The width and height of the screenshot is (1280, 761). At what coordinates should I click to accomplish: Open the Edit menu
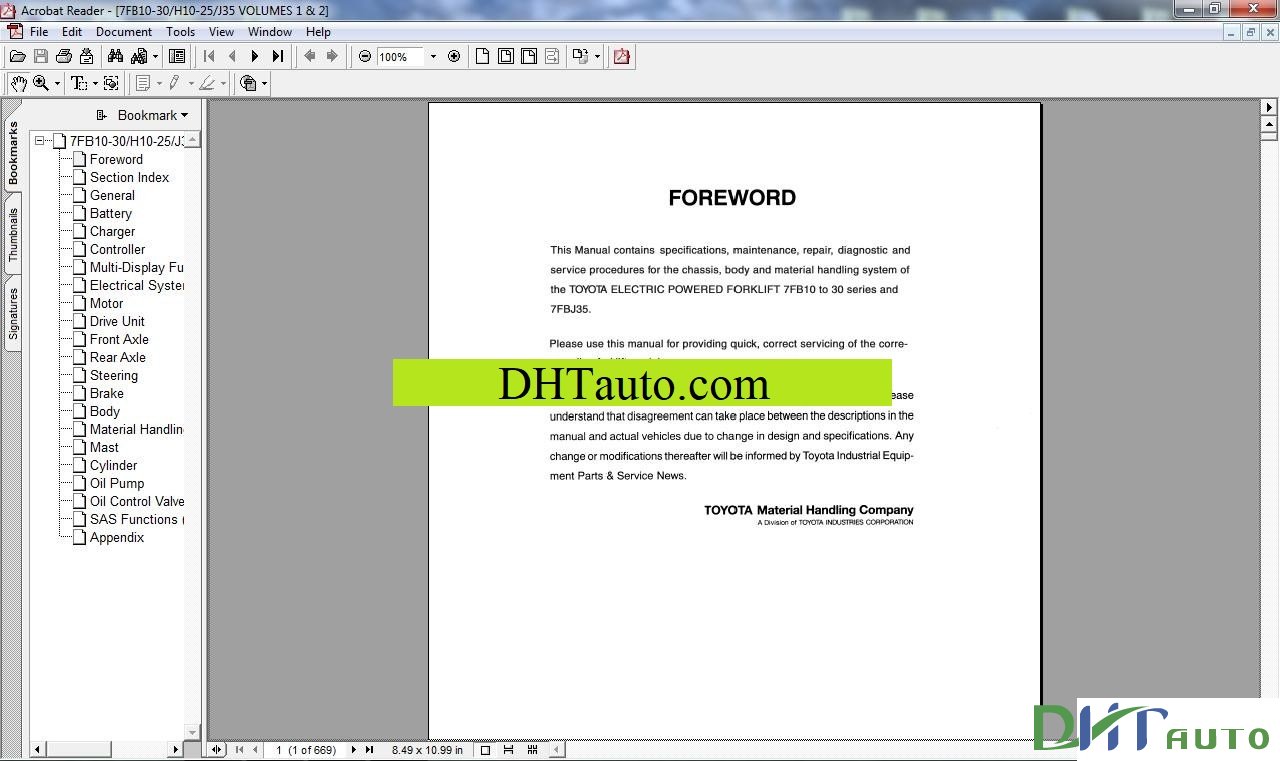72,32
